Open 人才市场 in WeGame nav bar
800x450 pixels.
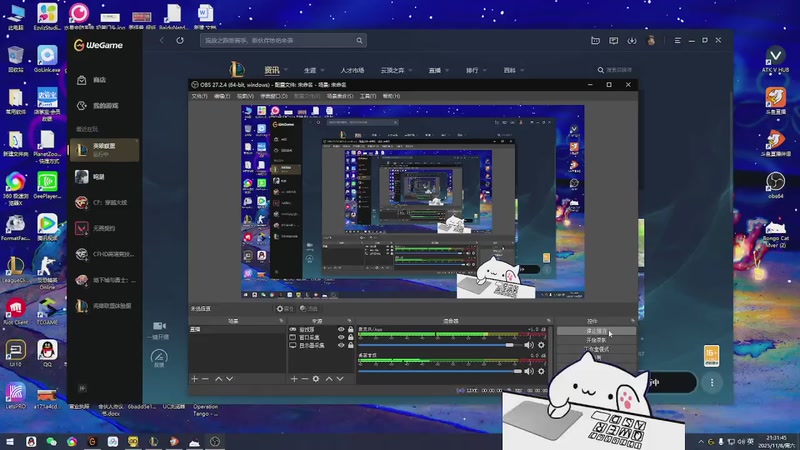click(x=352, y=70)
